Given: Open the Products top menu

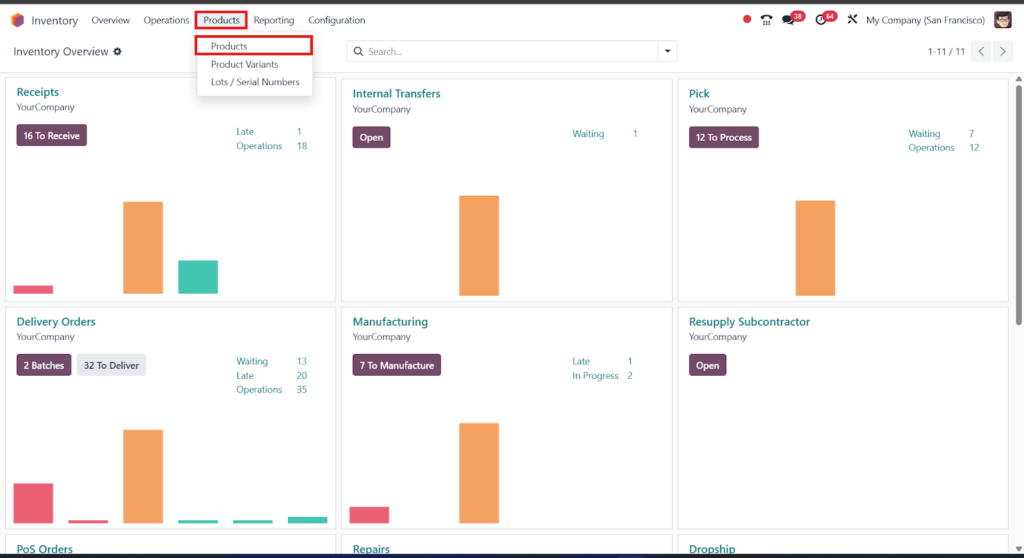Looking at the screenshot, I should [221, 20].
